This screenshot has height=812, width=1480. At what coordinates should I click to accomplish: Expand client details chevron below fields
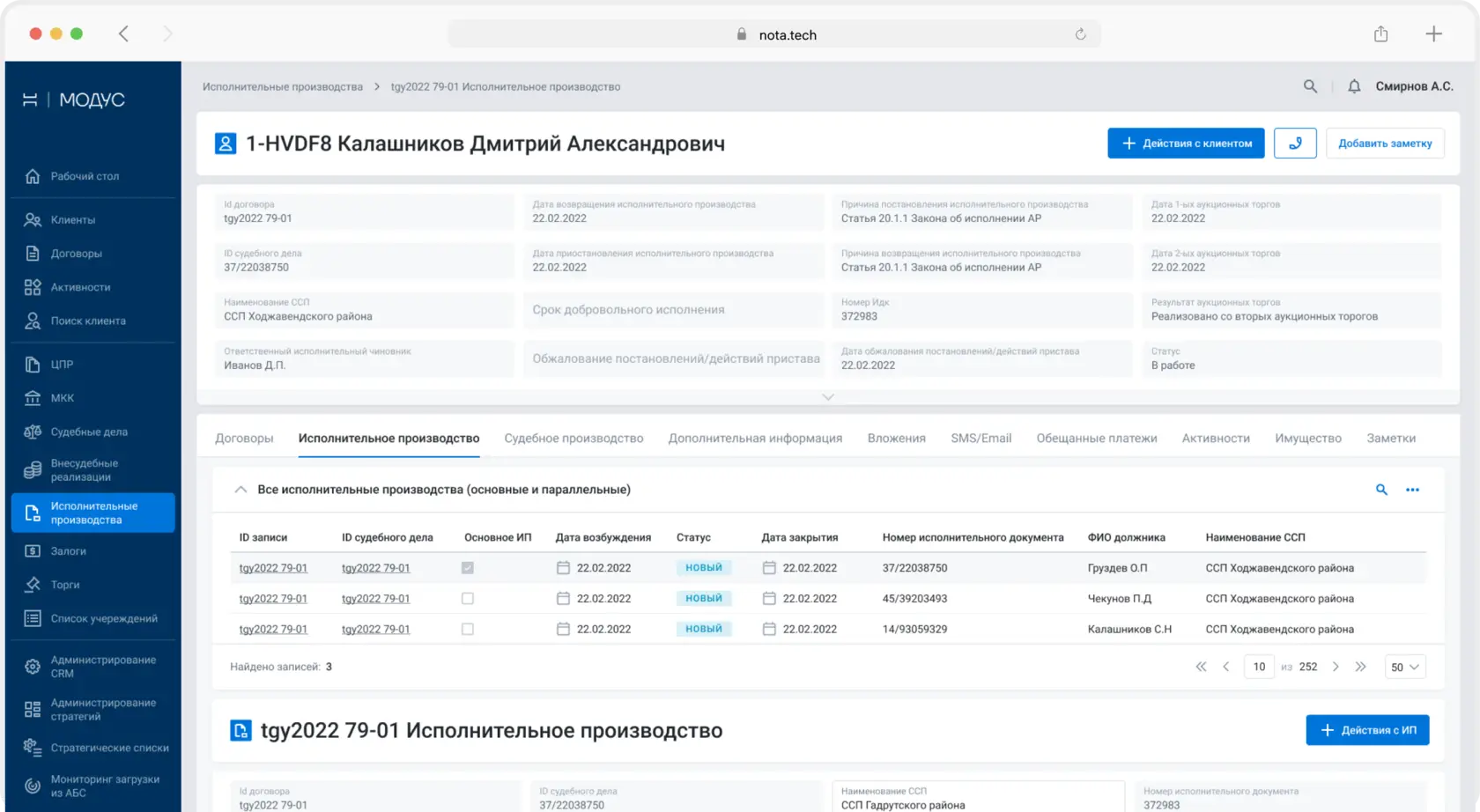point(828,397)
